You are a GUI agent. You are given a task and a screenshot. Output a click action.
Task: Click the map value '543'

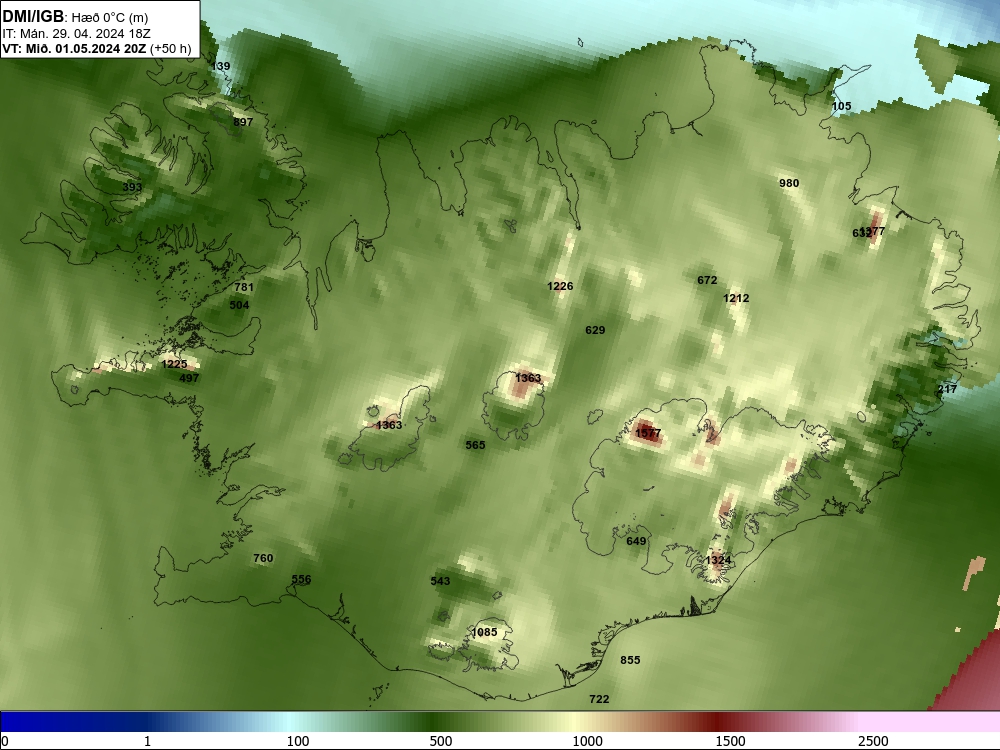(440, 580)
